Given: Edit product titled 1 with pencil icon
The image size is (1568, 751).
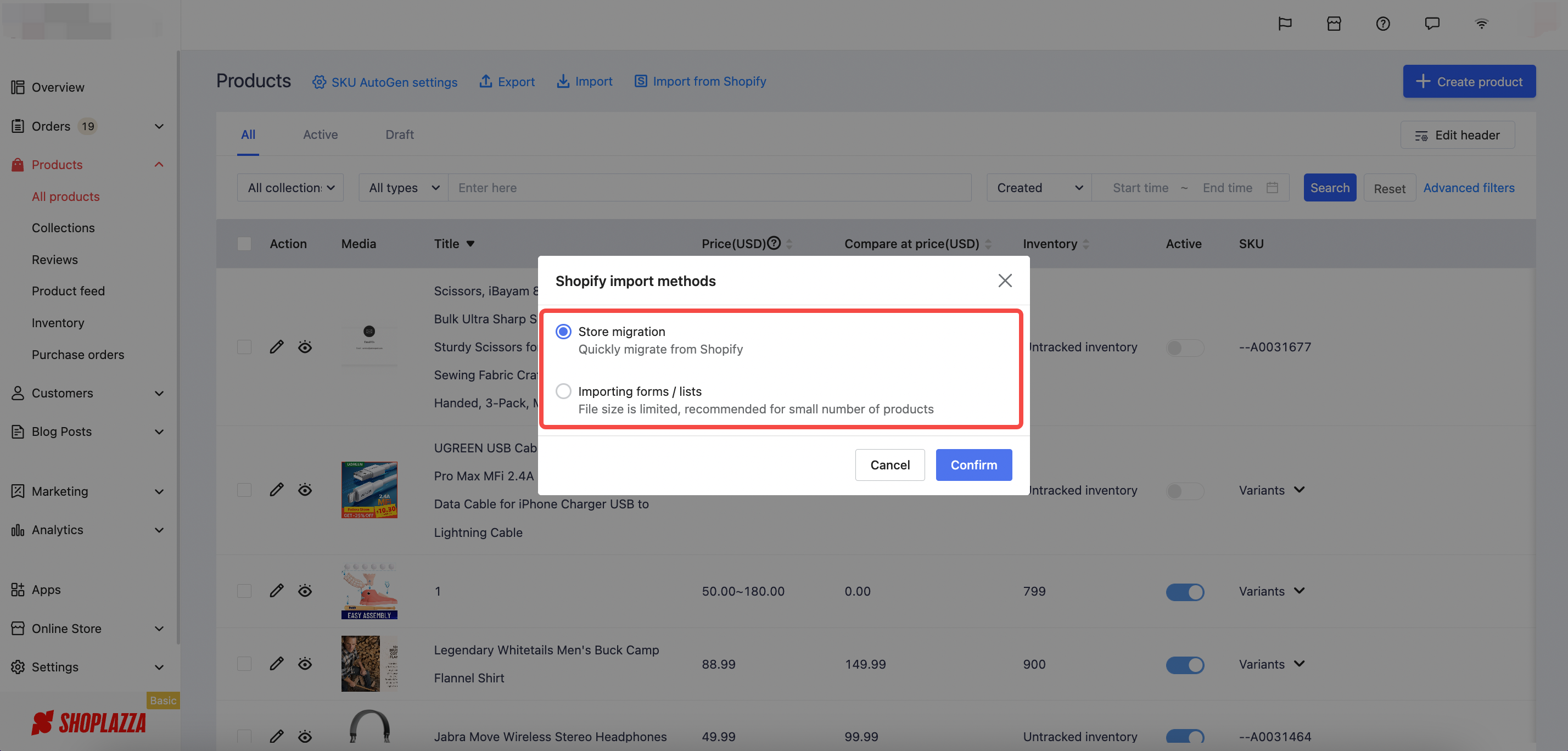Looking at the screenshot, I should pyautogui.click(x=276, y=590).
